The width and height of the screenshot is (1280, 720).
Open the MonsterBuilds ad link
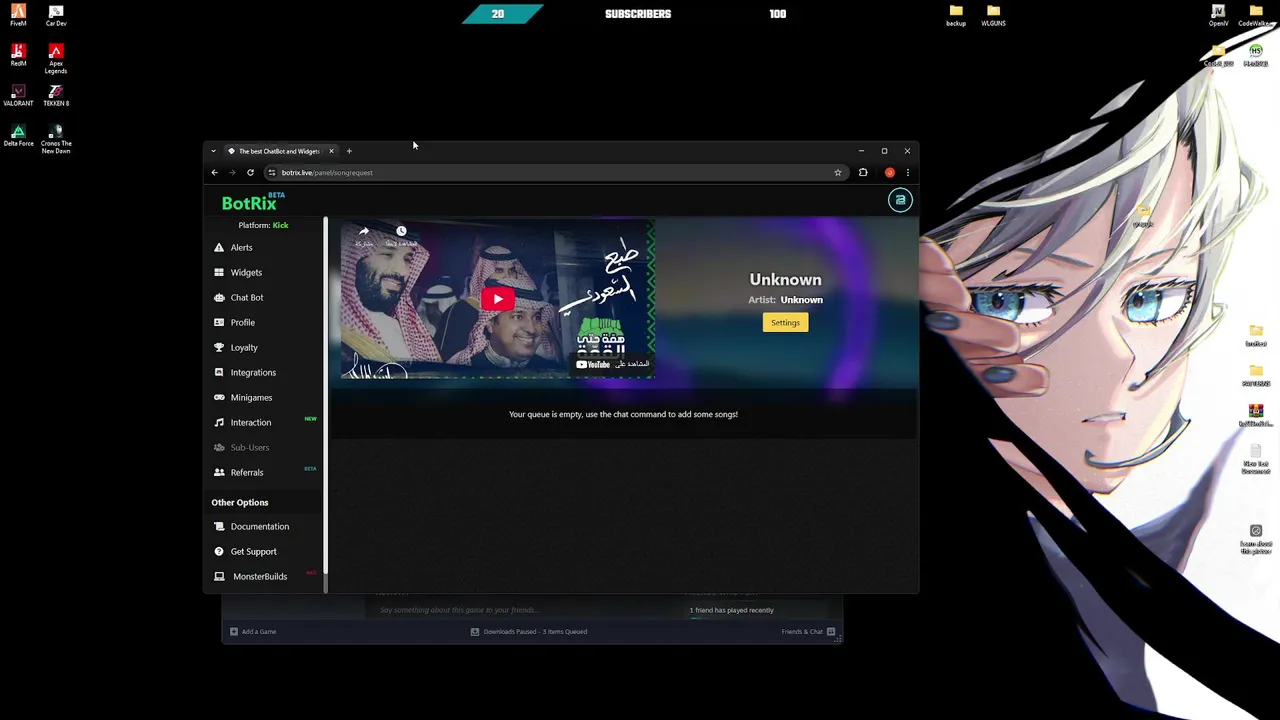260,576
